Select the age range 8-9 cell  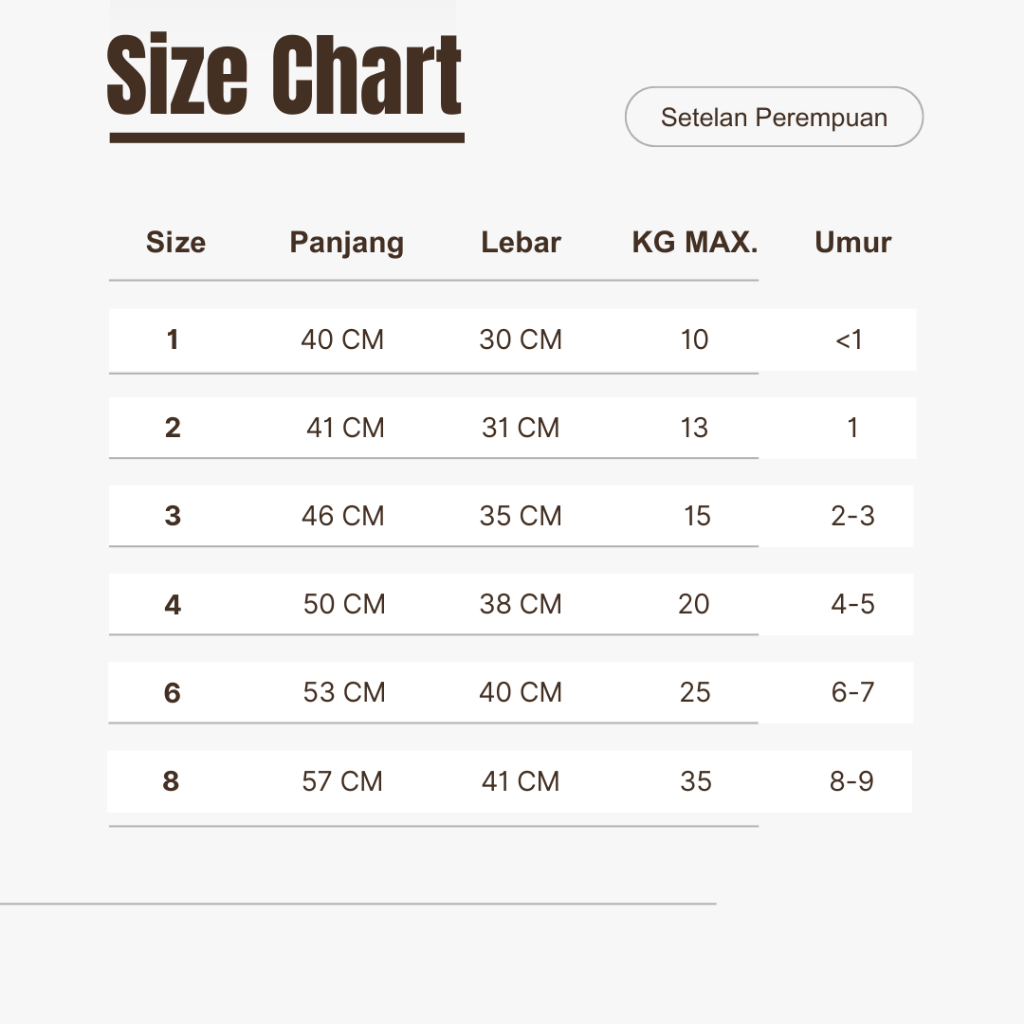pos(852,781)
